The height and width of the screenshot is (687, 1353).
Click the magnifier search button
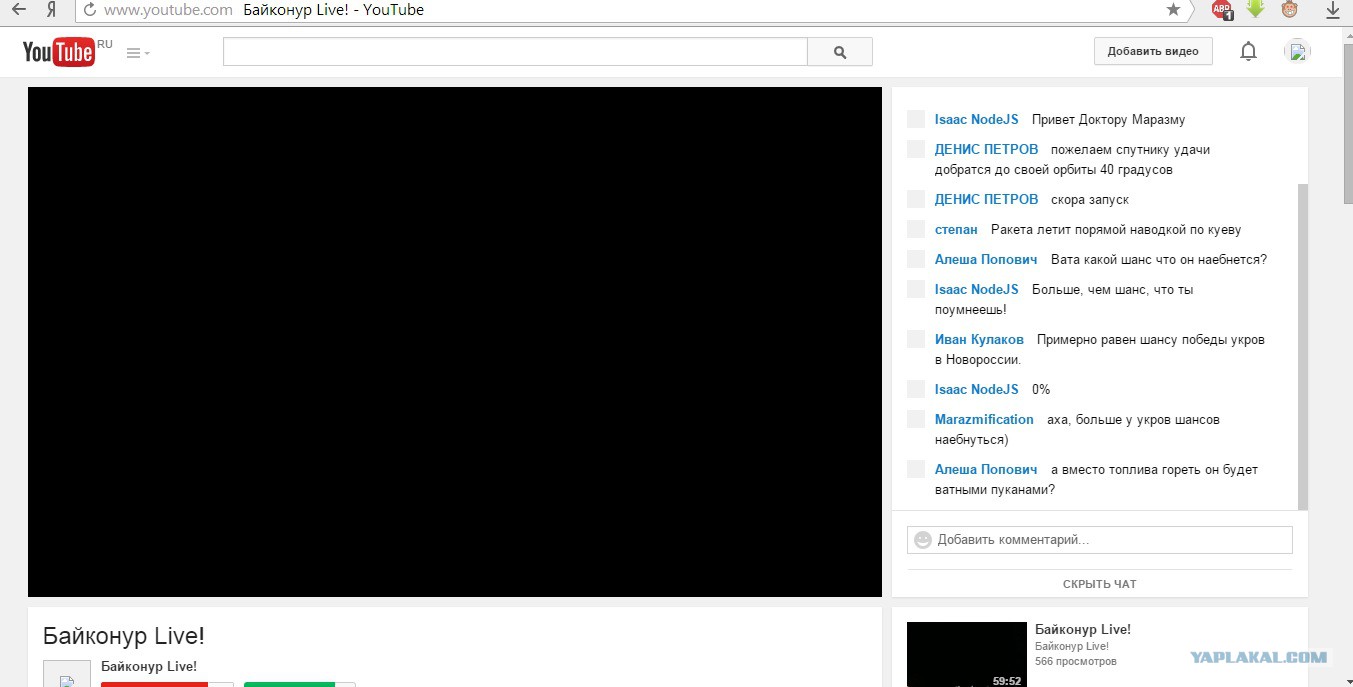coord(840,52)
